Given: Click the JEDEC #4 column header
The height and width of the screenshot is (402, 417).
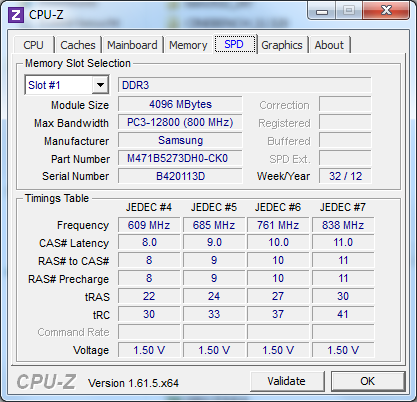Looking at the screenshot, I should point(149,207).
